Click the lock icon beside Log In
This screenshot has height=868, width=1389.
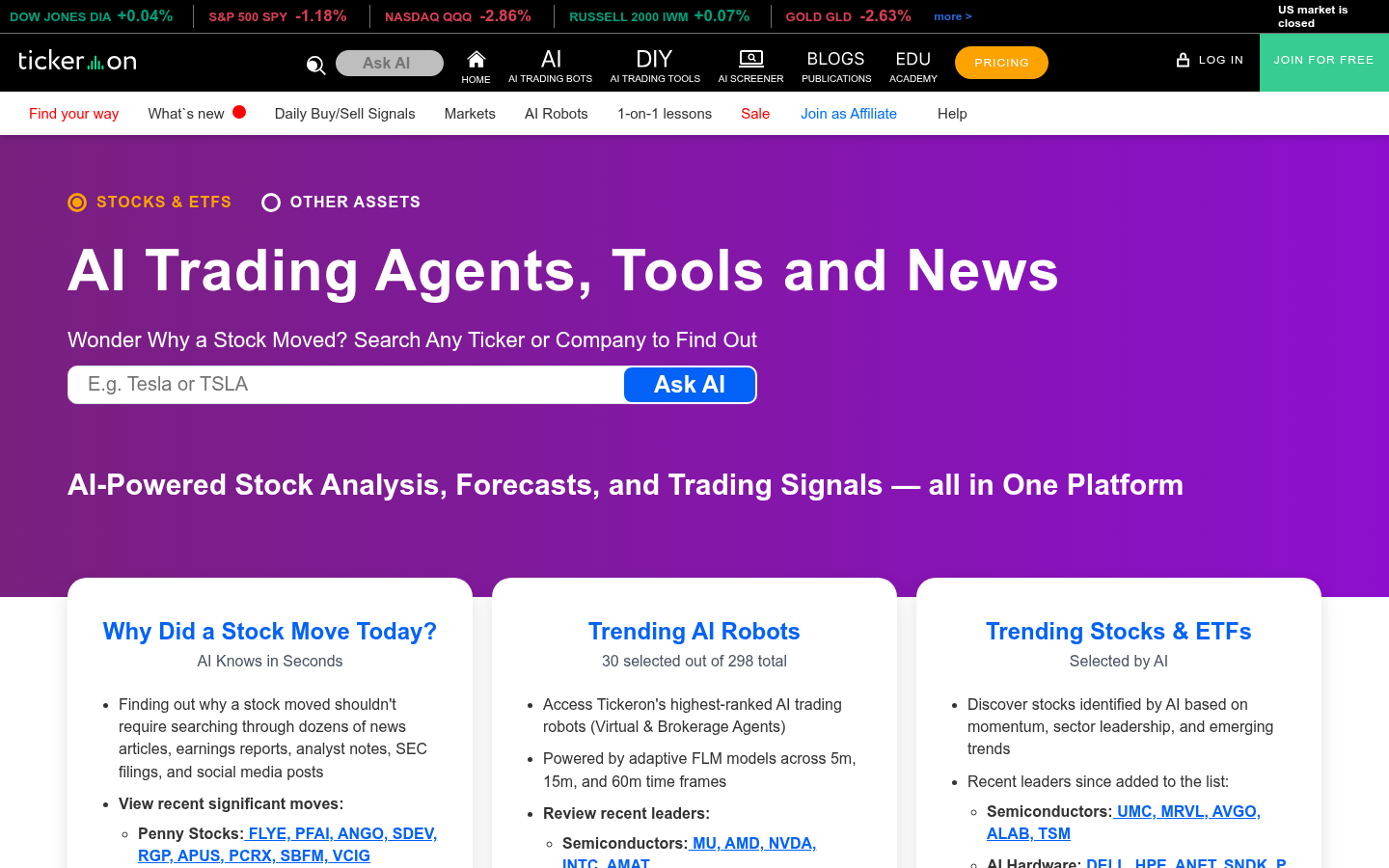[1183, 60]
